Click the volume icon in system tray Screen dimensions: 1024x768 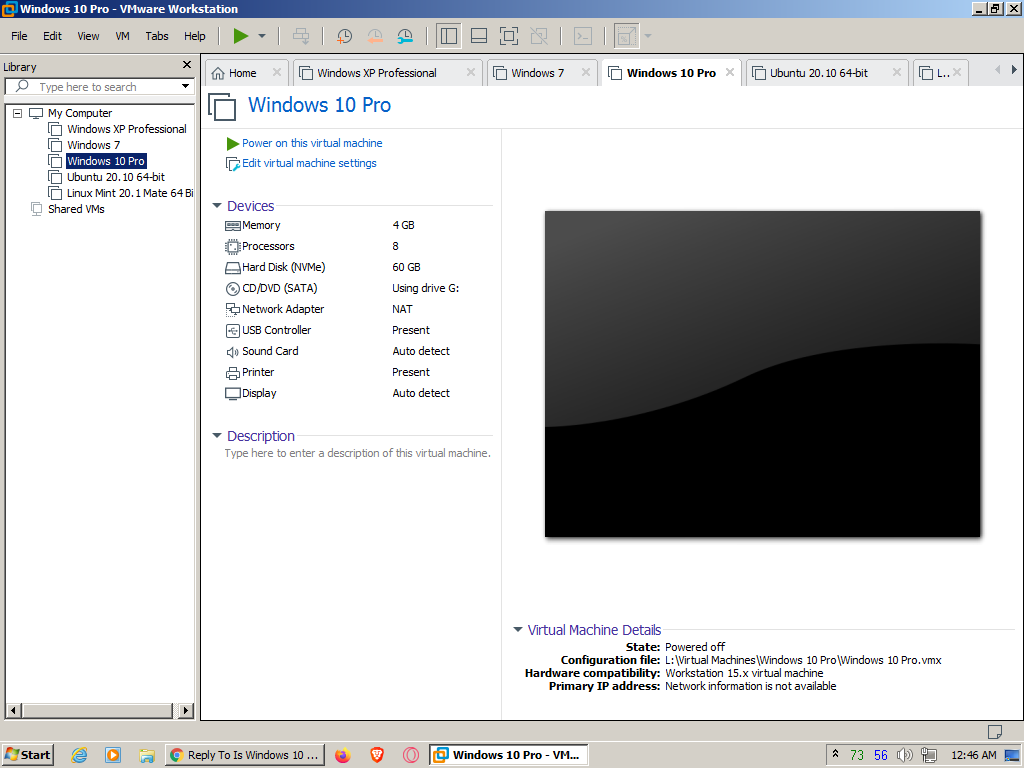904,755
